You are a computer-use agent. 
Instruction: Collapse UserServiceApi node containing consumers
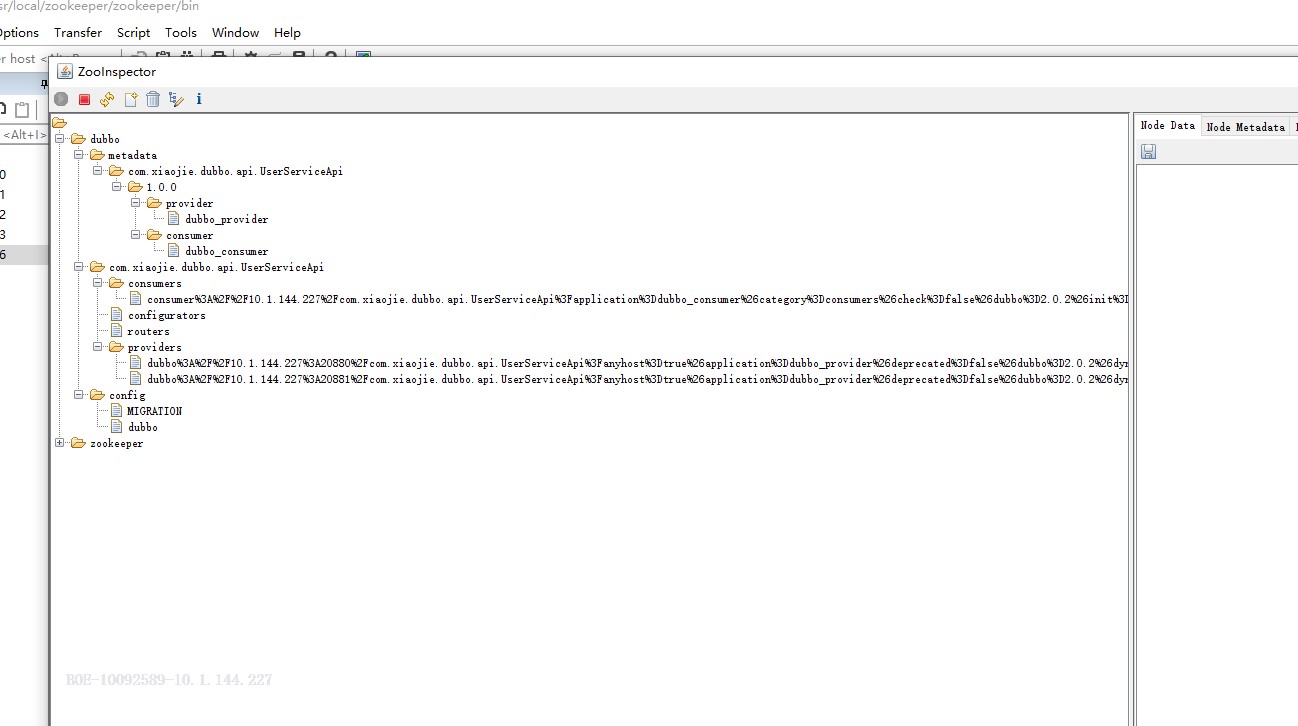79,267
